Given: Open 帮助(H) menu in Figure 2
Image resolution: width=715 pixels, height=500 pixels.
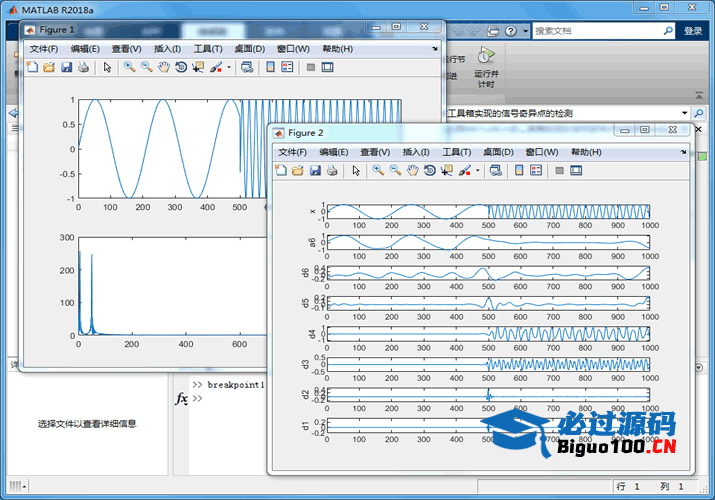Looking at the screenshot, I should 586,152.
